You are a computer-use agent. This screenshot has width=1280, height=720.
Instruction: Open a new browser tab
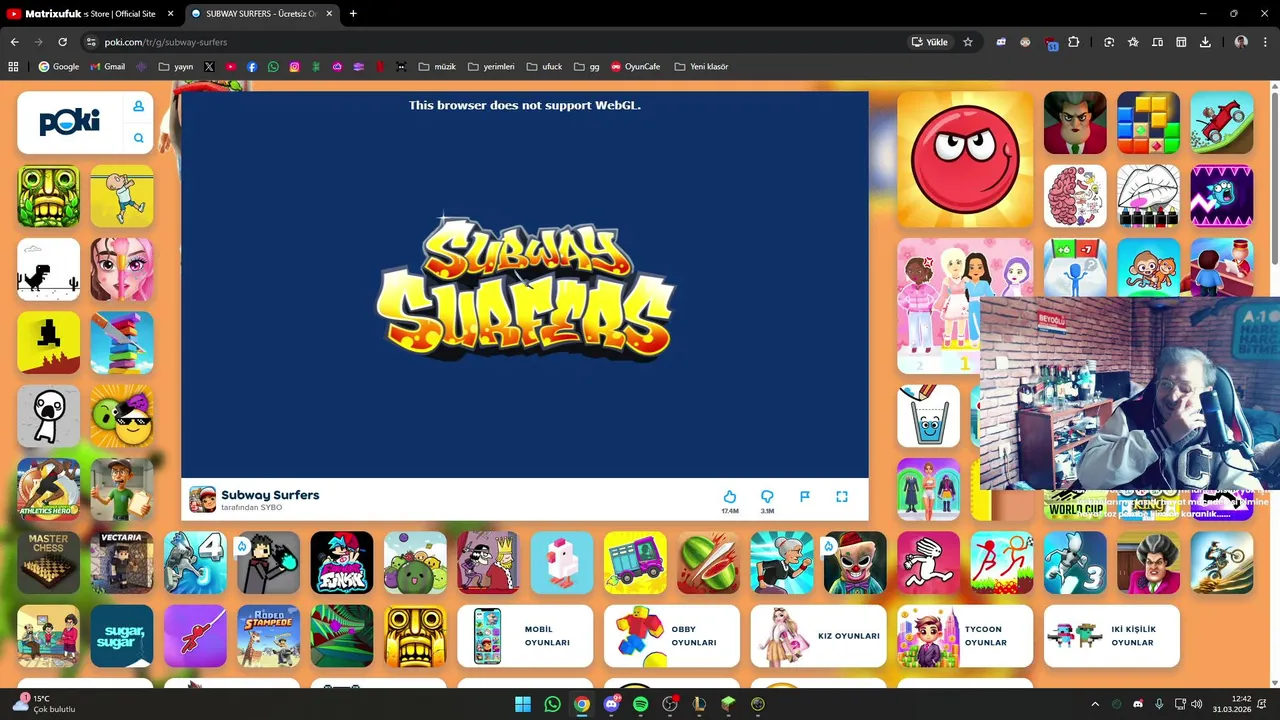[353, 14]
